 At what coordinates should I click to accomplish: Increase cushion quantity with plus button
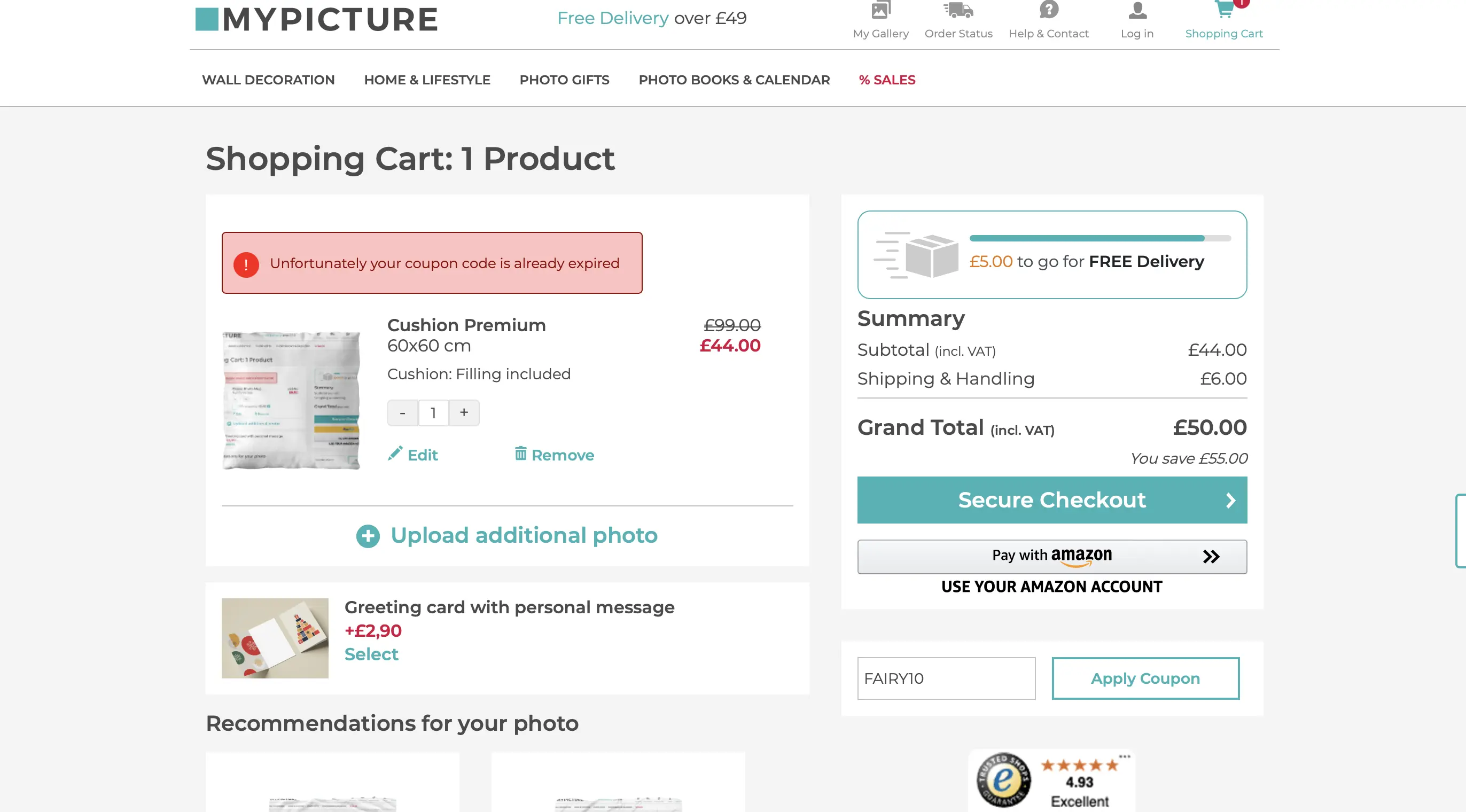464,412
